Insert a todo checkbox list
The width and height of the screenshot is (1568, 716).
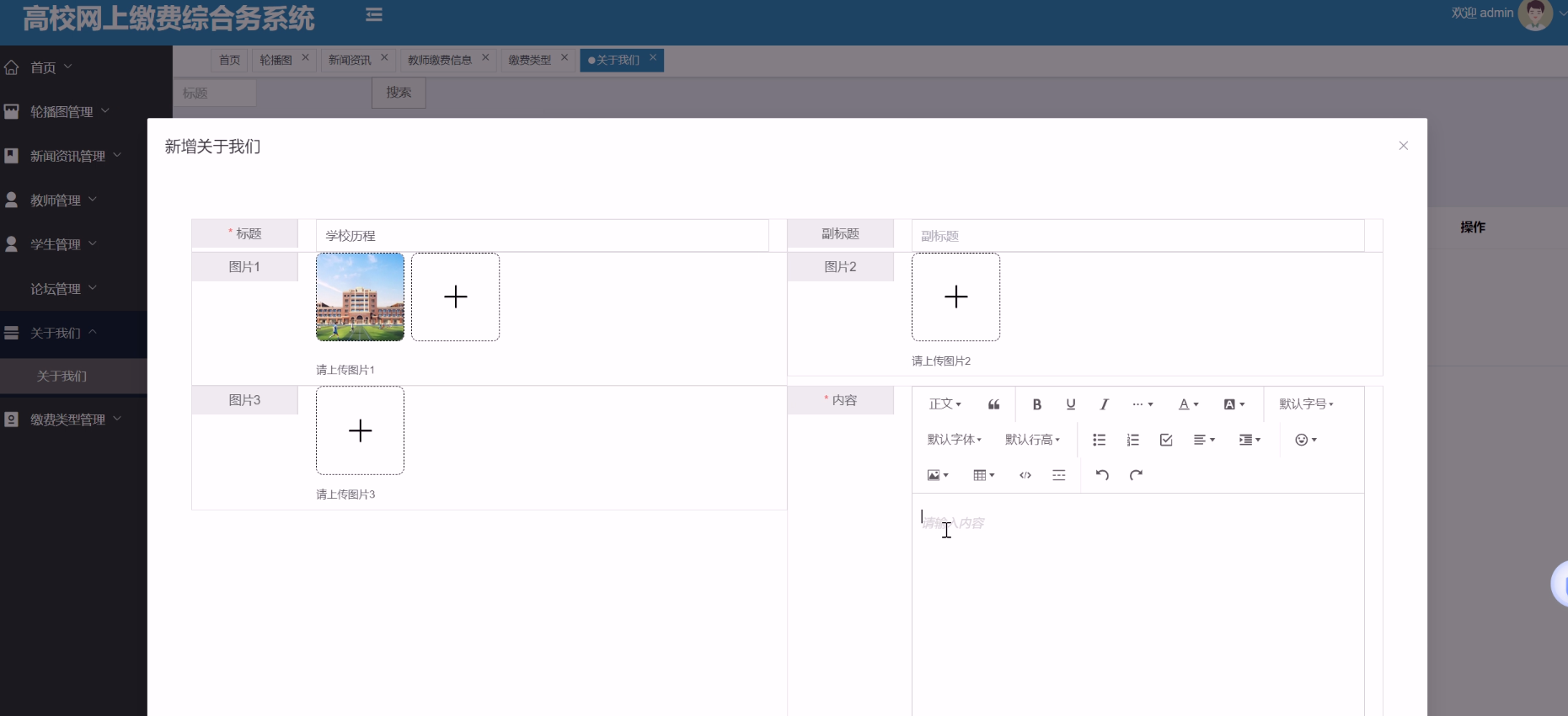click(x=1166, y=440)
